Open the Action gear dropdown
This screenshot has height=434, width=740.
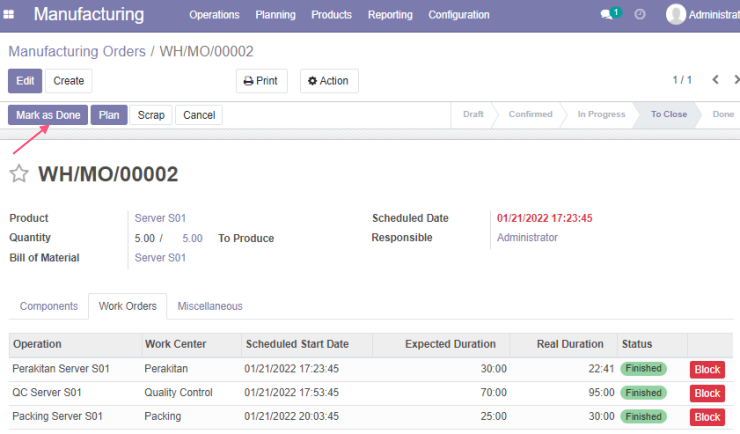[x=329, y=81]
